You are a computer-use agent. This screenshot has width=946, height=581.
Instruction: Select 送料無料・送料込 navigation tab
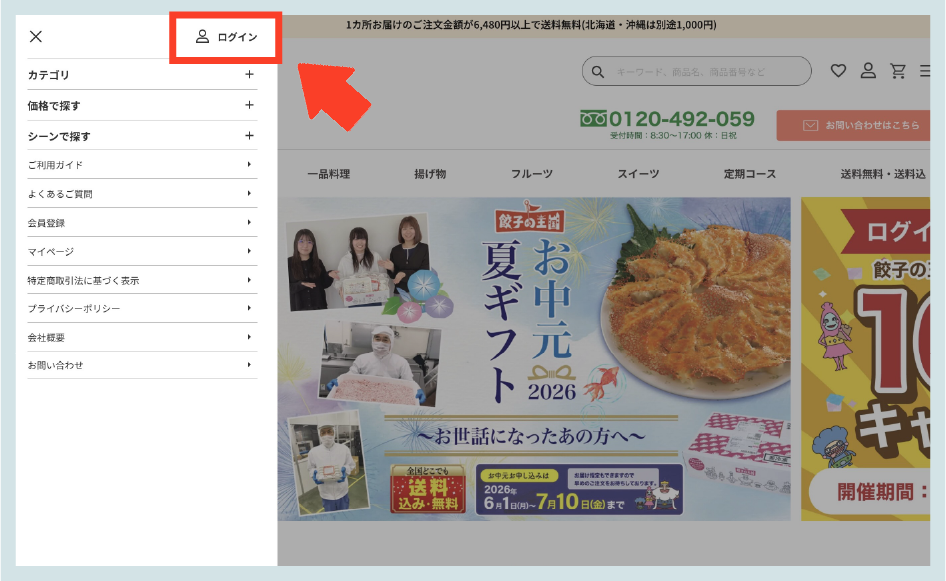[883, 174]
